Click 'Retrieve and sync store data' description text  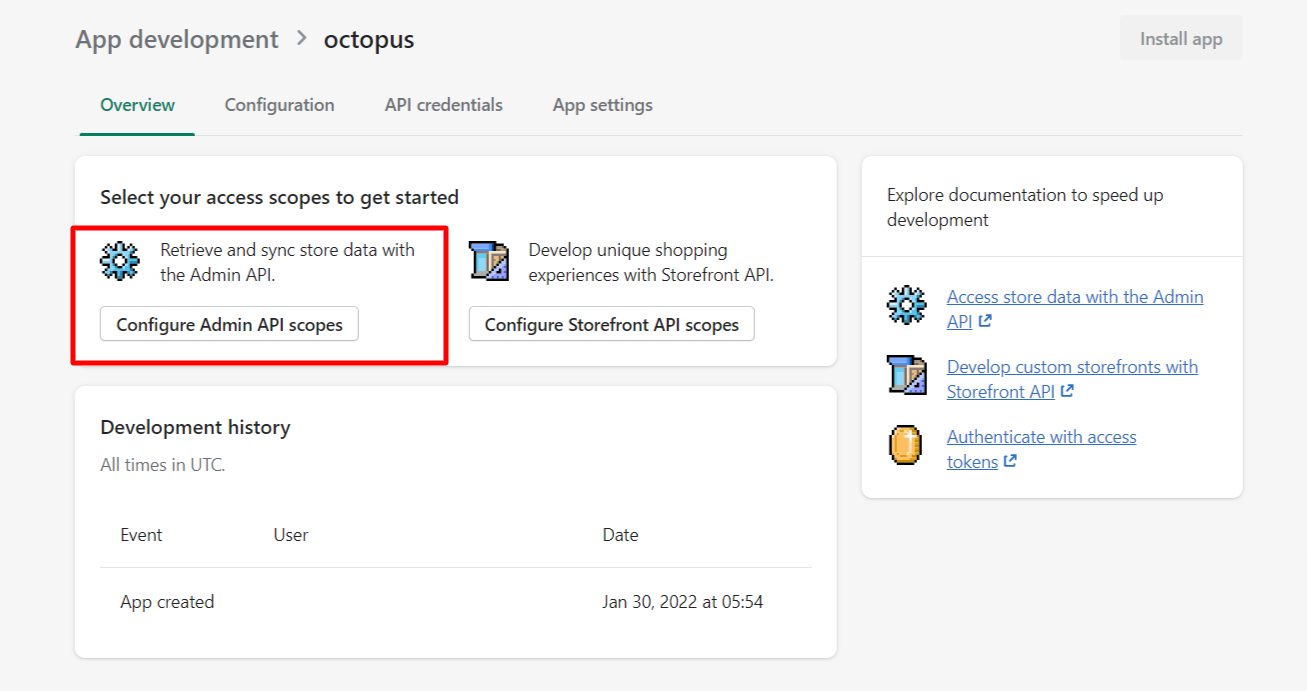(287, 262)
